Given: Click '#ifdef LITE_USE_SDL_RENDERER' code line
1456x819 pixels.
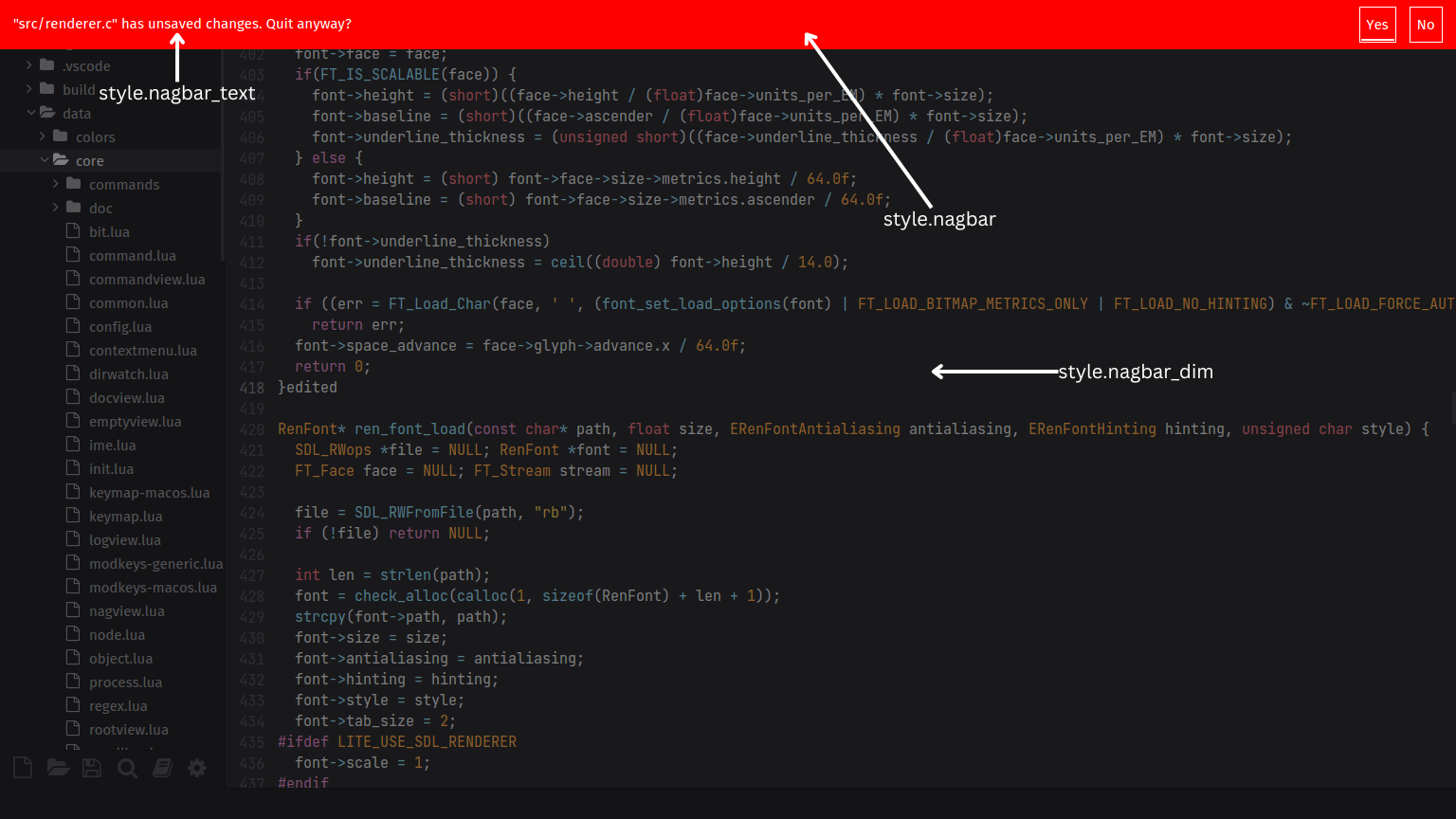Looking at the screenshot, I should 397,741.
